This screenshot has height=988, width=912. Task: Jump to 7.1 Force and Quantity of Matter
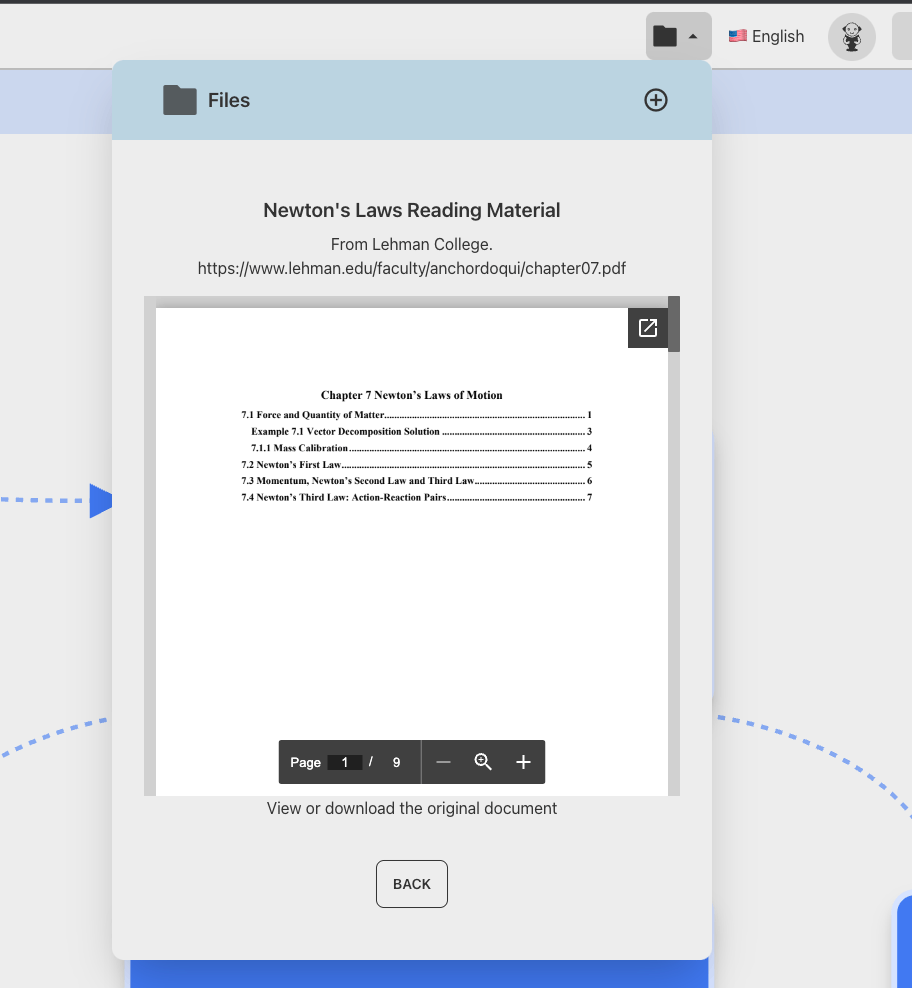pos(312,415)
